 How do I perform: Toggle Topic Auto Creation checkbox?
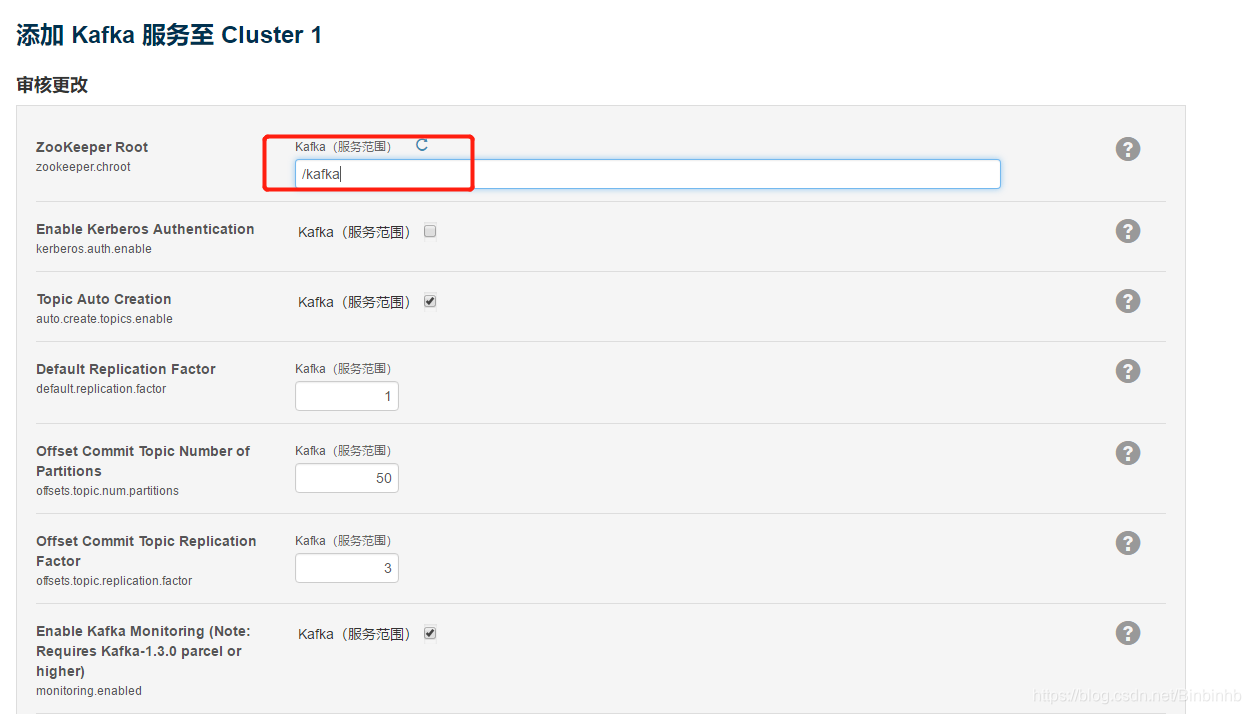click(430, 301)
